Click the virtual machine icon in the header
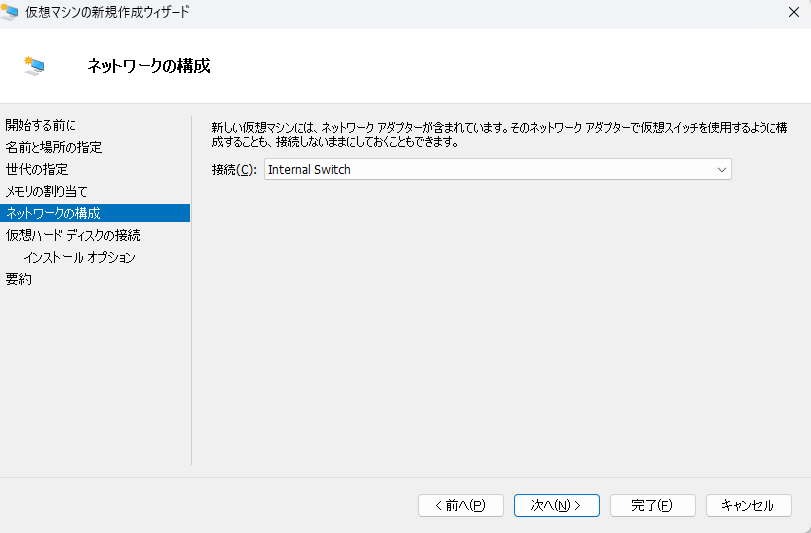The image size is (811, 533). click(35, 66)
